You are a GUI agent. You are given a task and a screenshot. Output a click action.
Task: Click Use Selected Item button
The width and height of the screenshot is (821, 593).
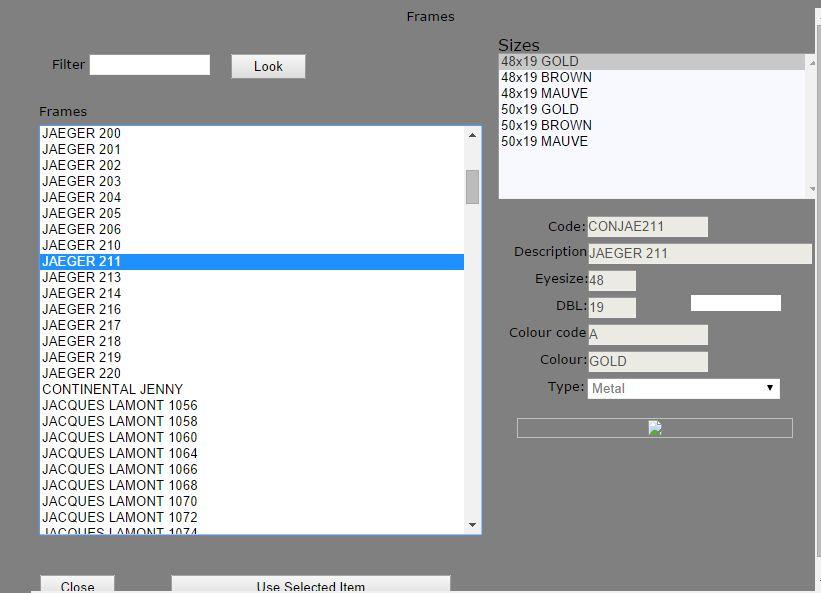pos(310,585)
